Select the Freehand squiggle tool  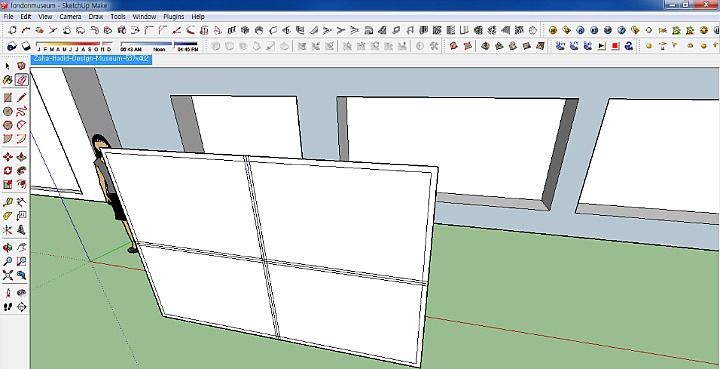click(x=22, y=111)
